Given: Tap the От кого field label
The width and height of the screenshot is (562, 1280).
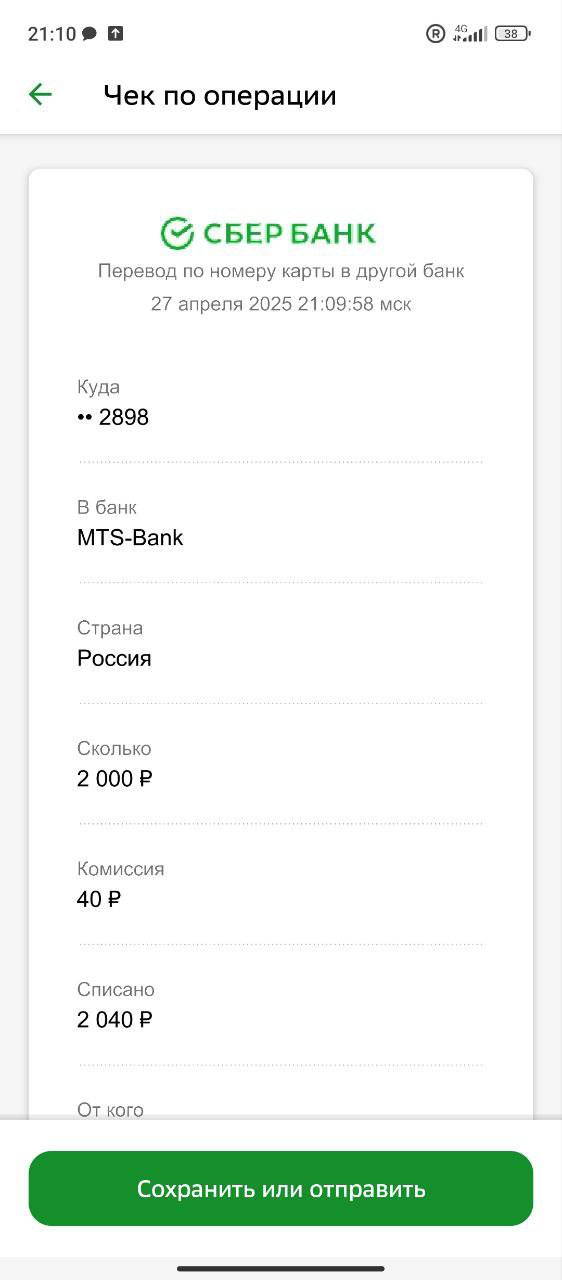Looking at the screenshot, I should 110,1109.
